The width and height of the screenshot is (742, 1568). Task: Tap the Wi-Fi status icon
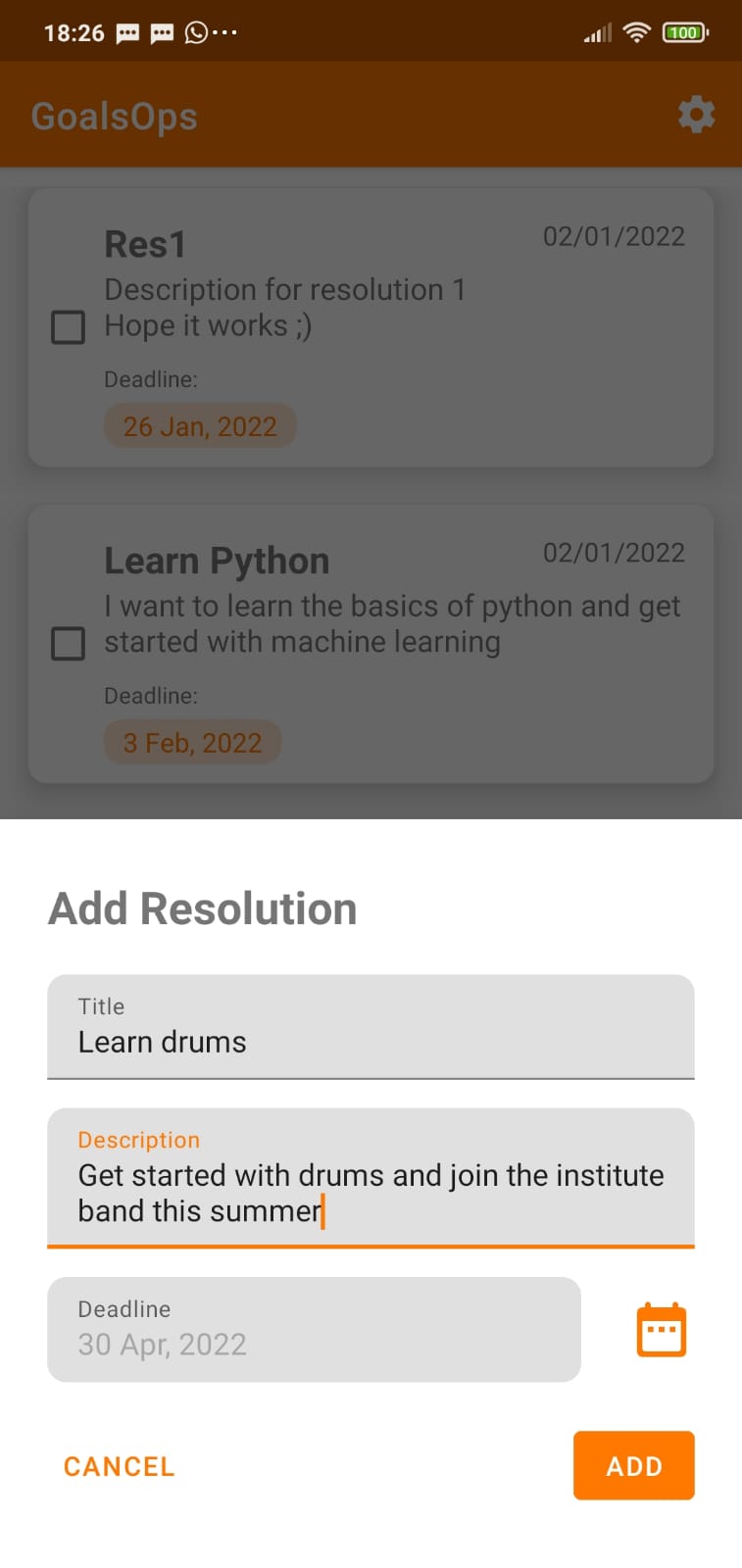click(x=637, y=32)
